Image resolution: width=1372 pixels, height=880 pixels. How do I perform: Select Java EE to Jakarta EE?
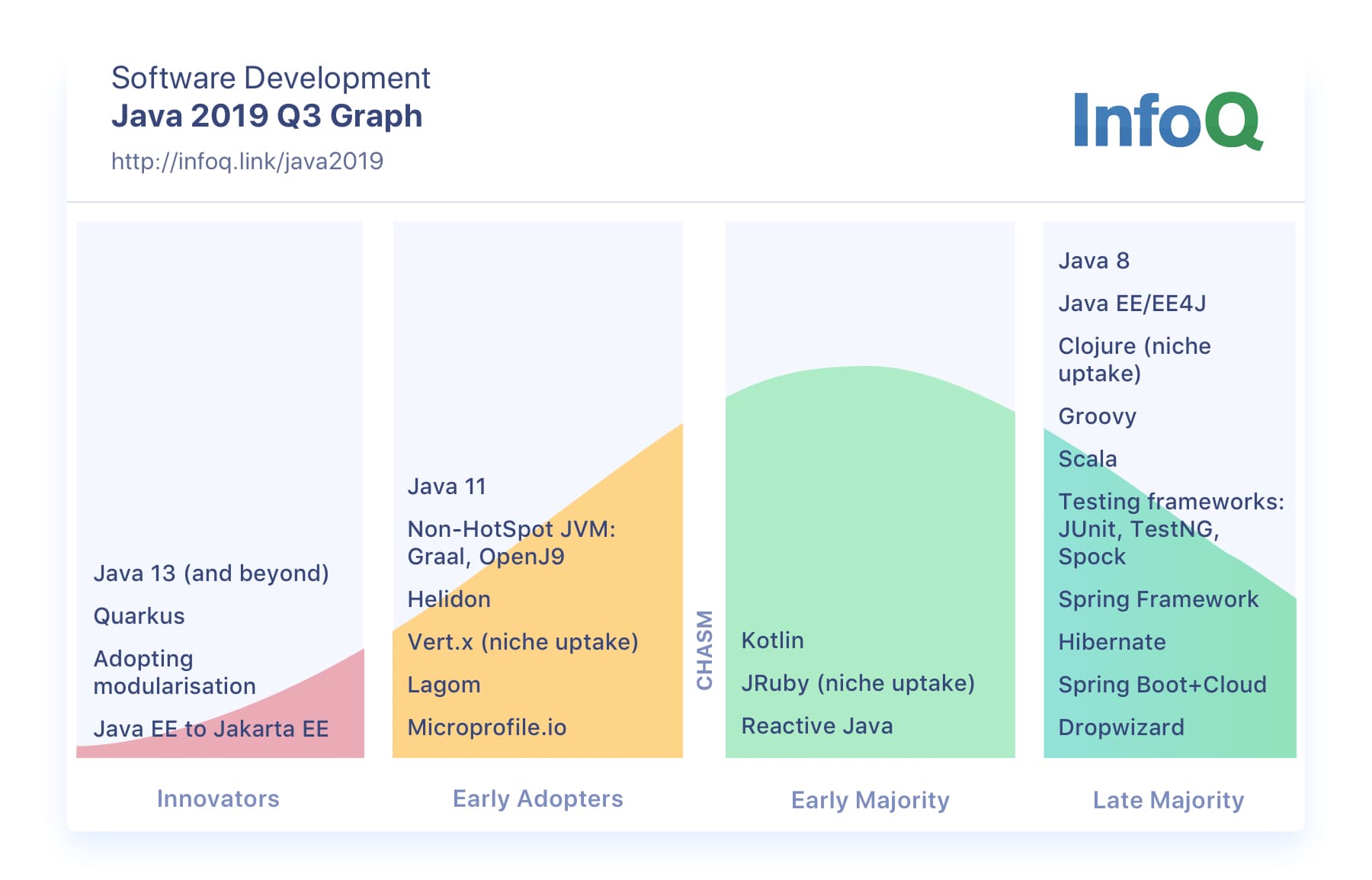(x=211, y=729)
